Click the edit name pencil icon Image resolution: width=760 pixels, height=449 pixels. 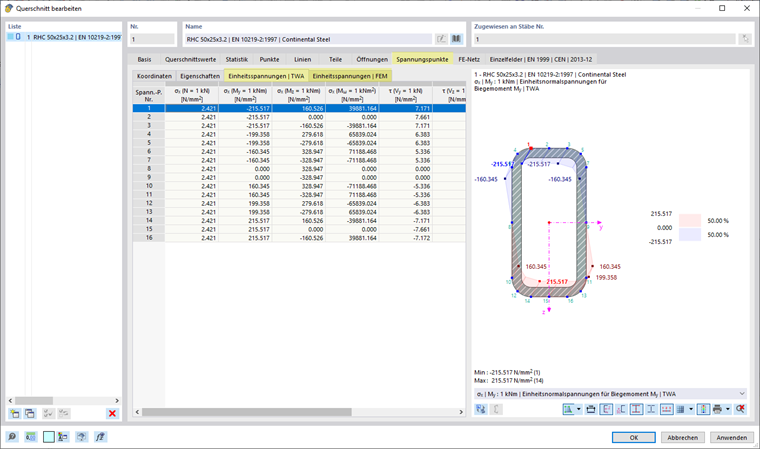pyautogui.click(x=442, y=39)
